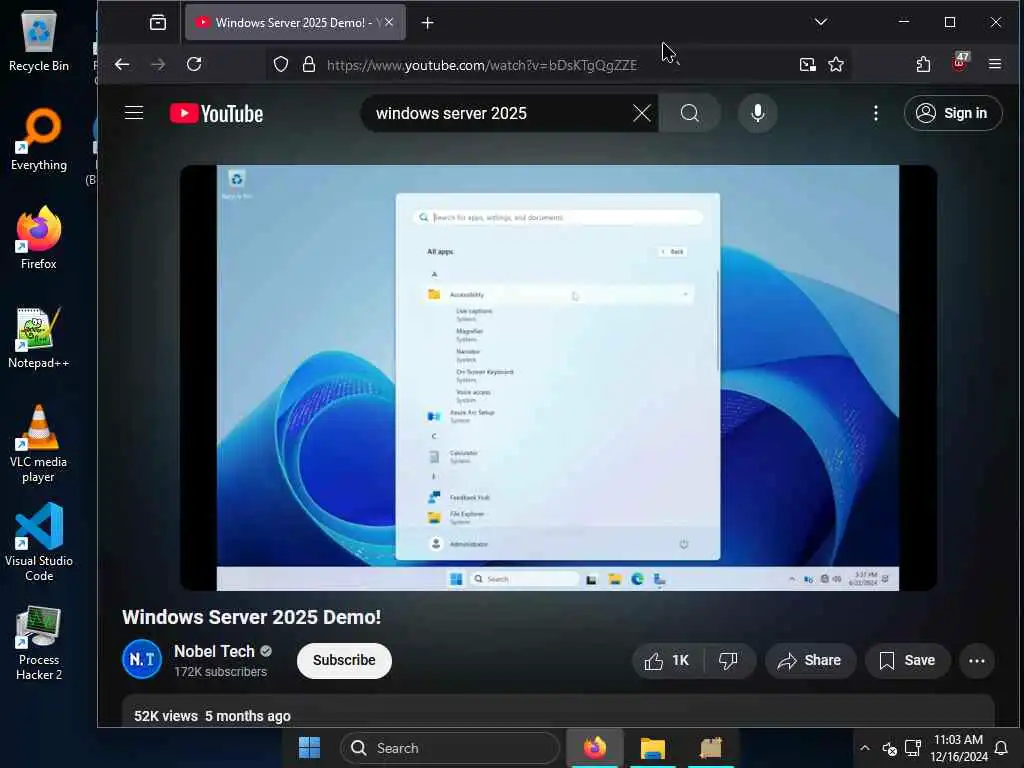
Task: Open Recycle Bin on the desktop
Action: 39,40
